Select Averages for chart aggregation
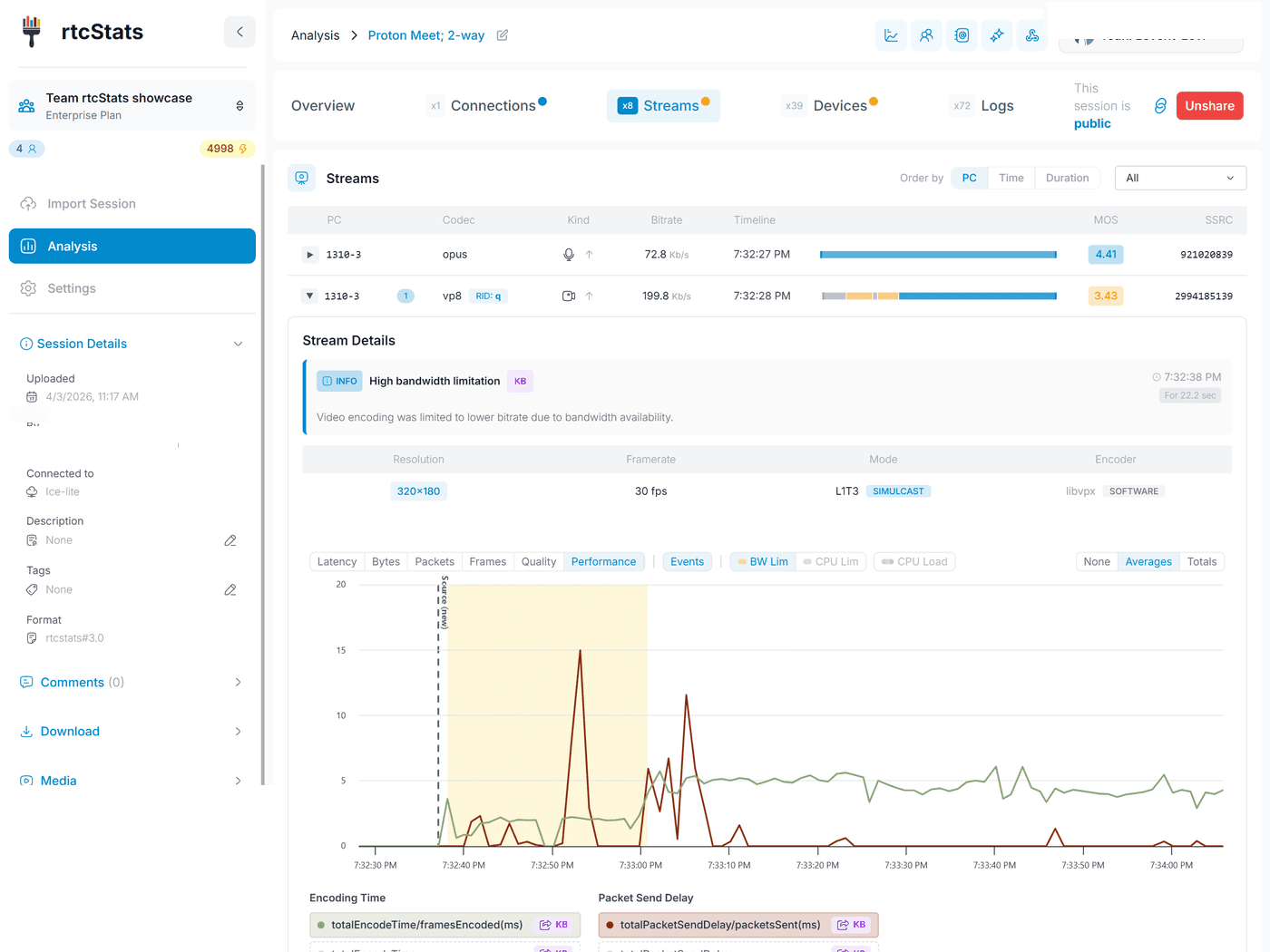The width and height of the screenshot is (1270, 952). [x=1148, y=562]
